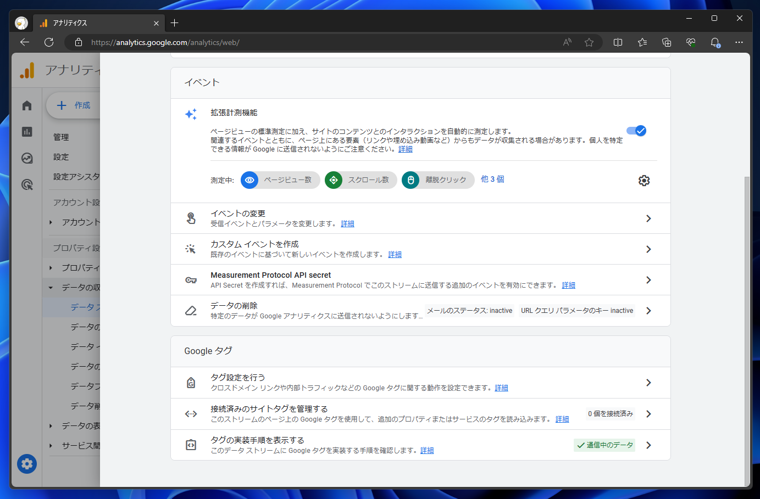The image size is (760, 499).
Task: Click the site info lock icon
Action: point(79,42)
